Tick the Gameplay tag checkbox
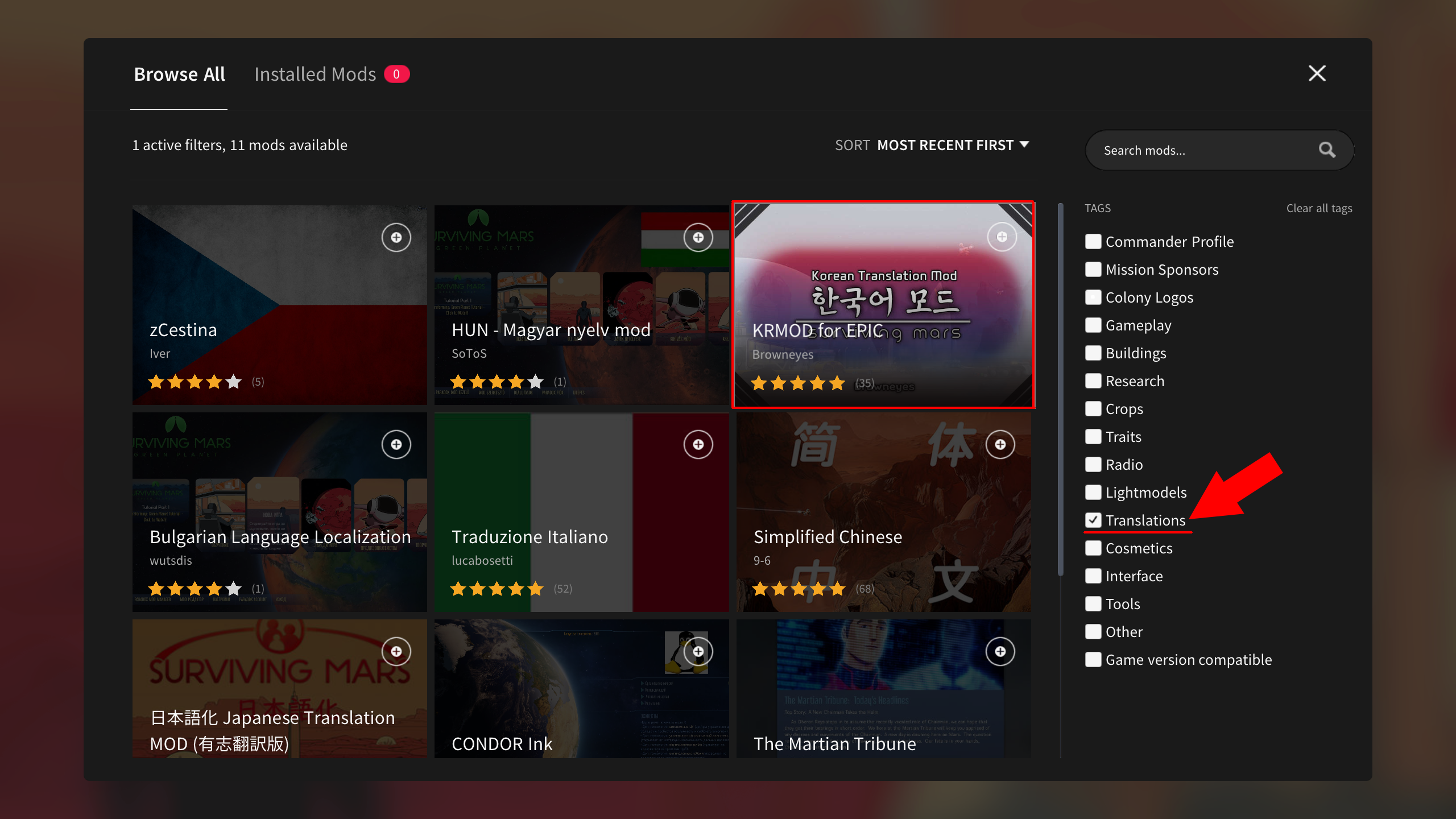Image resolution: width=1456 pixels, height=819 pixels. coord(1093,325)
